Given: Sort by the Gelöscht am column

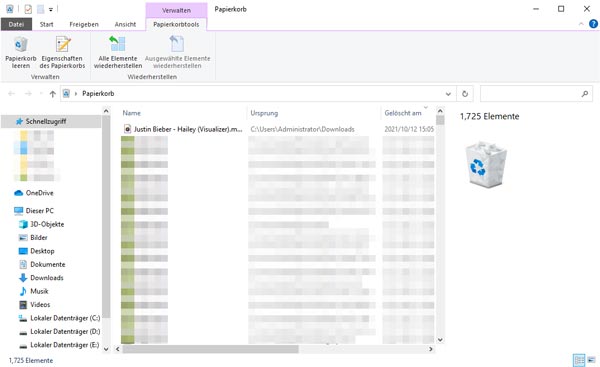Looking at the screenshot, I should pyautogui.click(x=403, y=113).
